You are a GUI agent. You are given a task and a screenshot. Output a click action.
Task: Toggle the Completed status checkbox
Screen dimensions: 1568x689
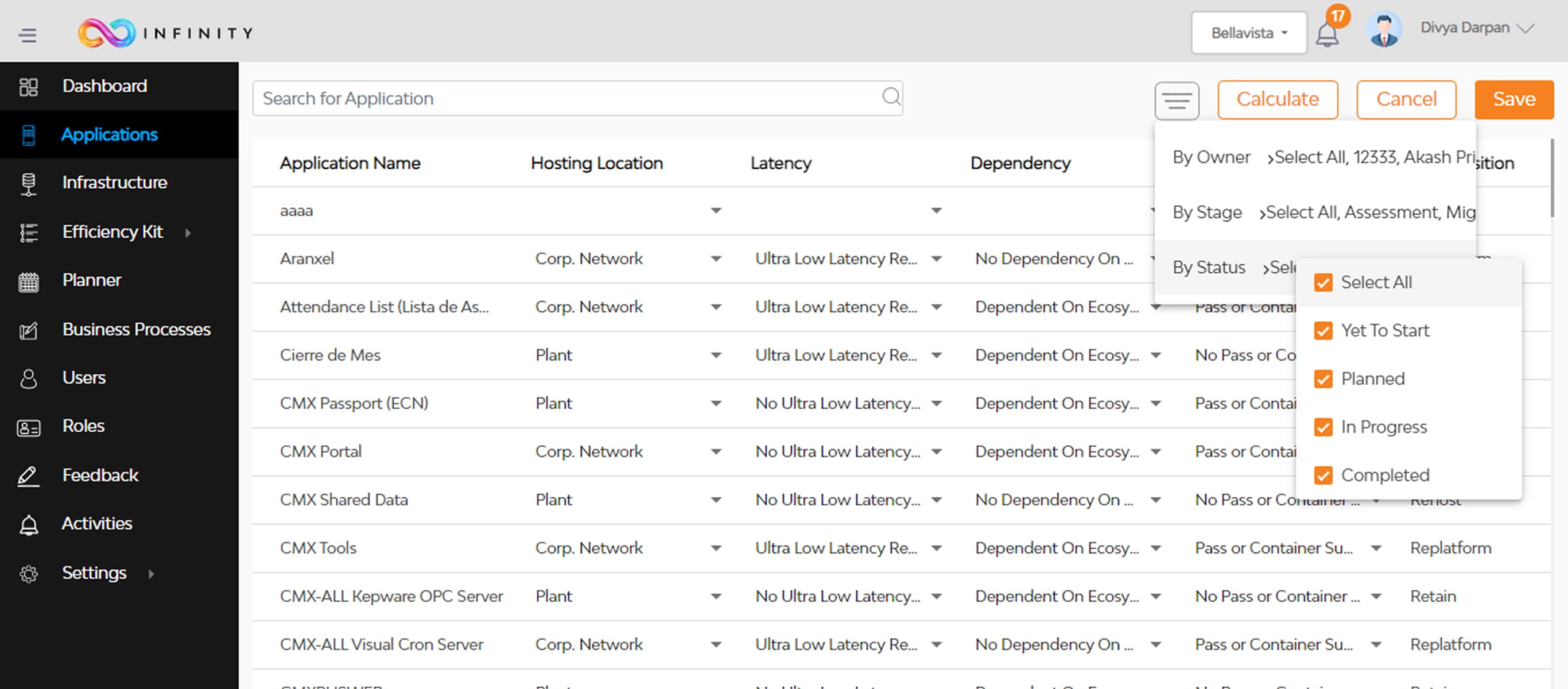tap(1323, 475)
